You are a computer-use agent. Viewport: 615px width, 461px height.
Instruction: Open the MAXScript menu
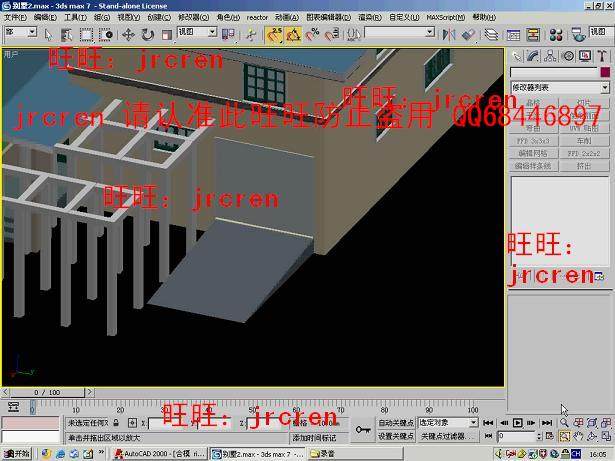tap(446, 18)
